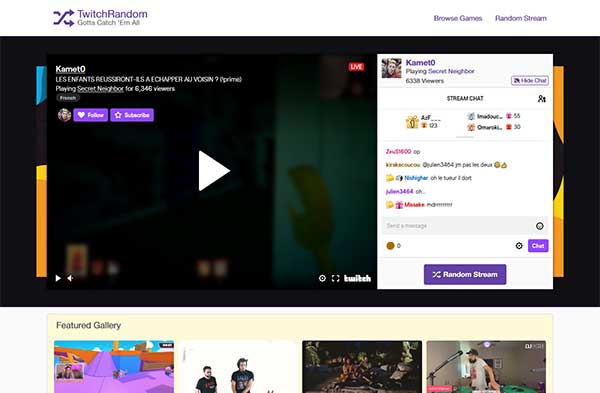
Task: Open the purple game gallery thumbnail
Action: (114, 367)
